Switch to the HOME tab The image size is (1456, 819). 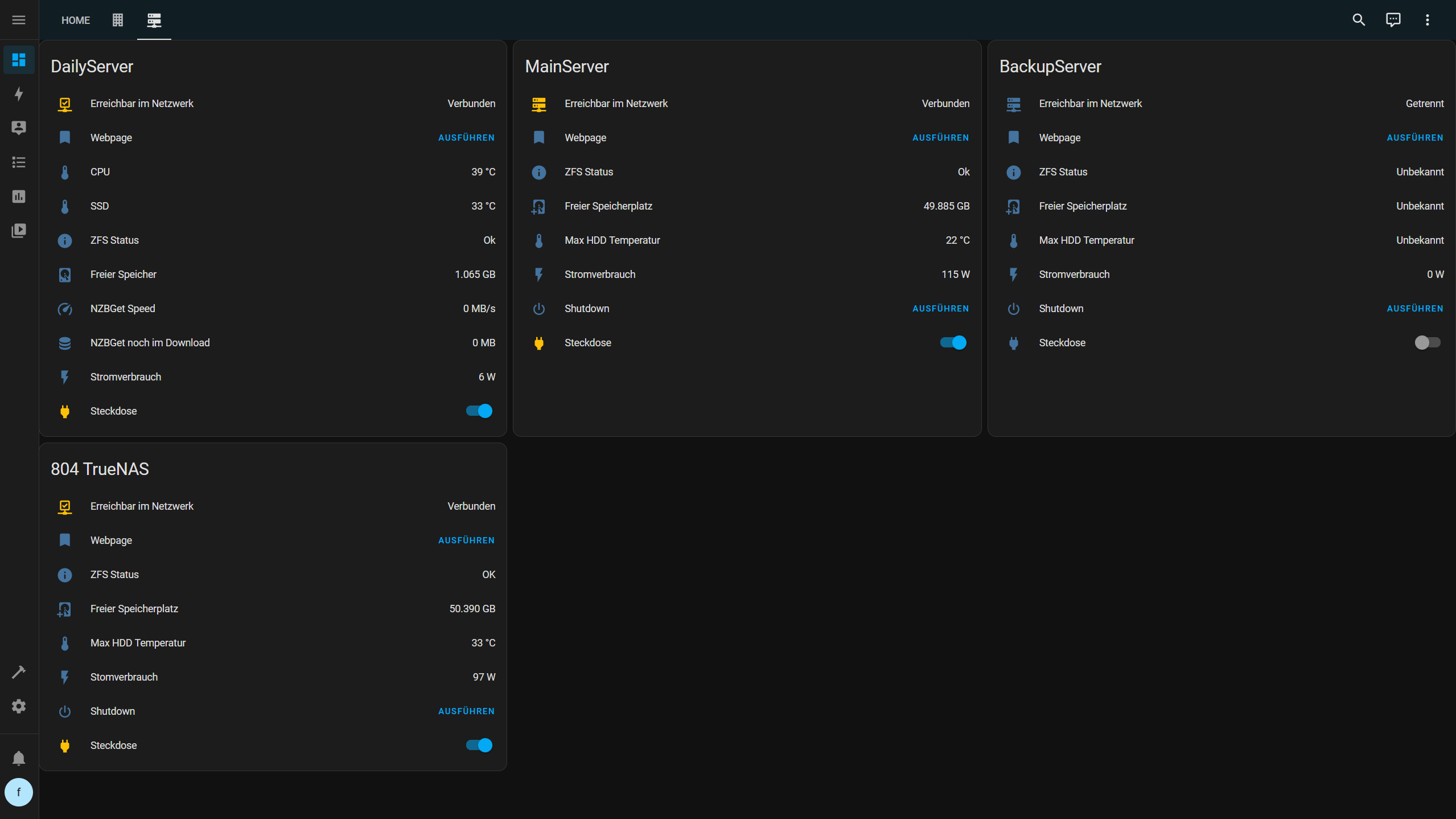point(76,20)
